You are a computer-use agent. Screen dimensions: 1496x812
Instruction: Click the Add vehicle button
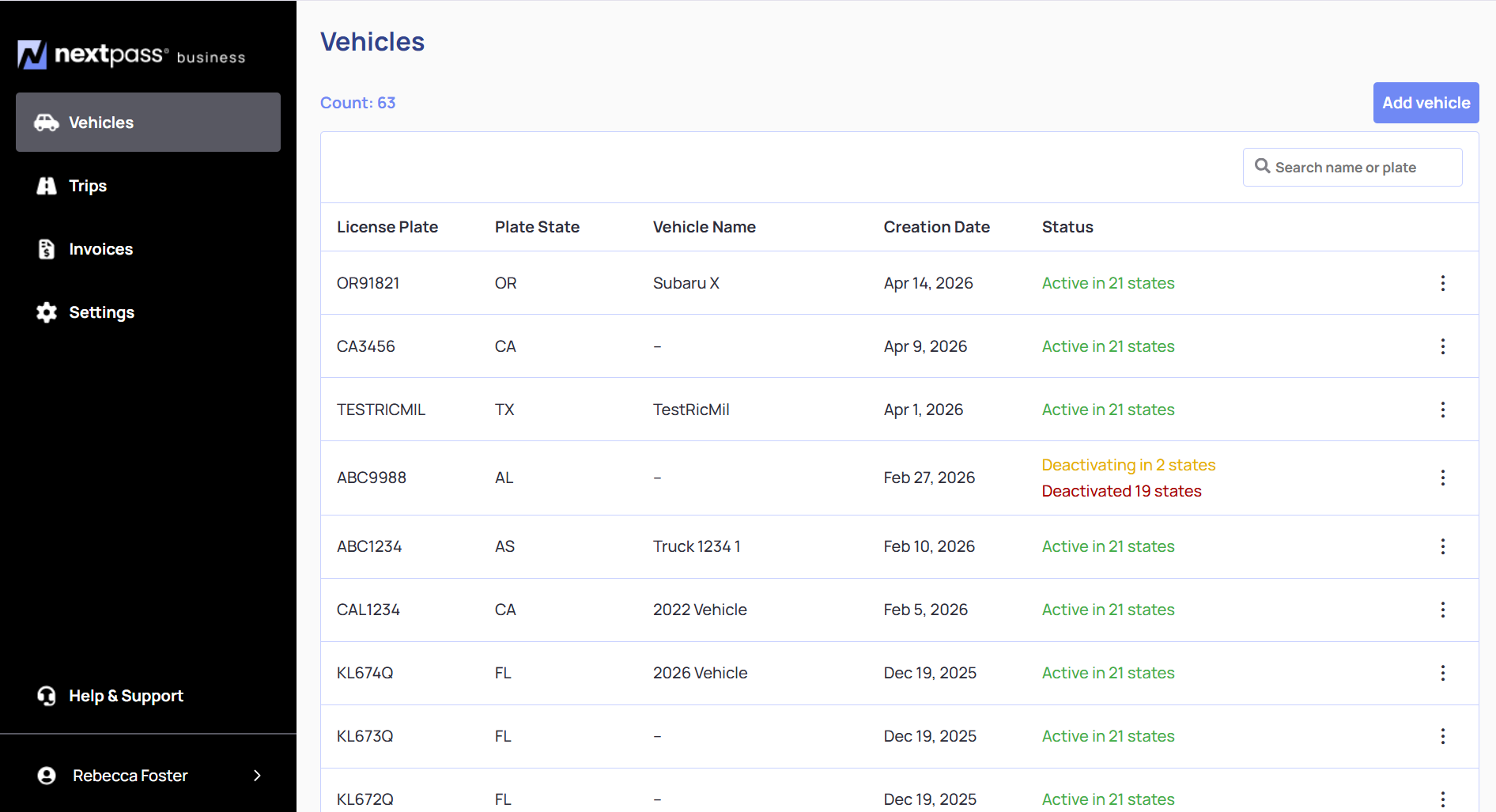pos(1426,103)
